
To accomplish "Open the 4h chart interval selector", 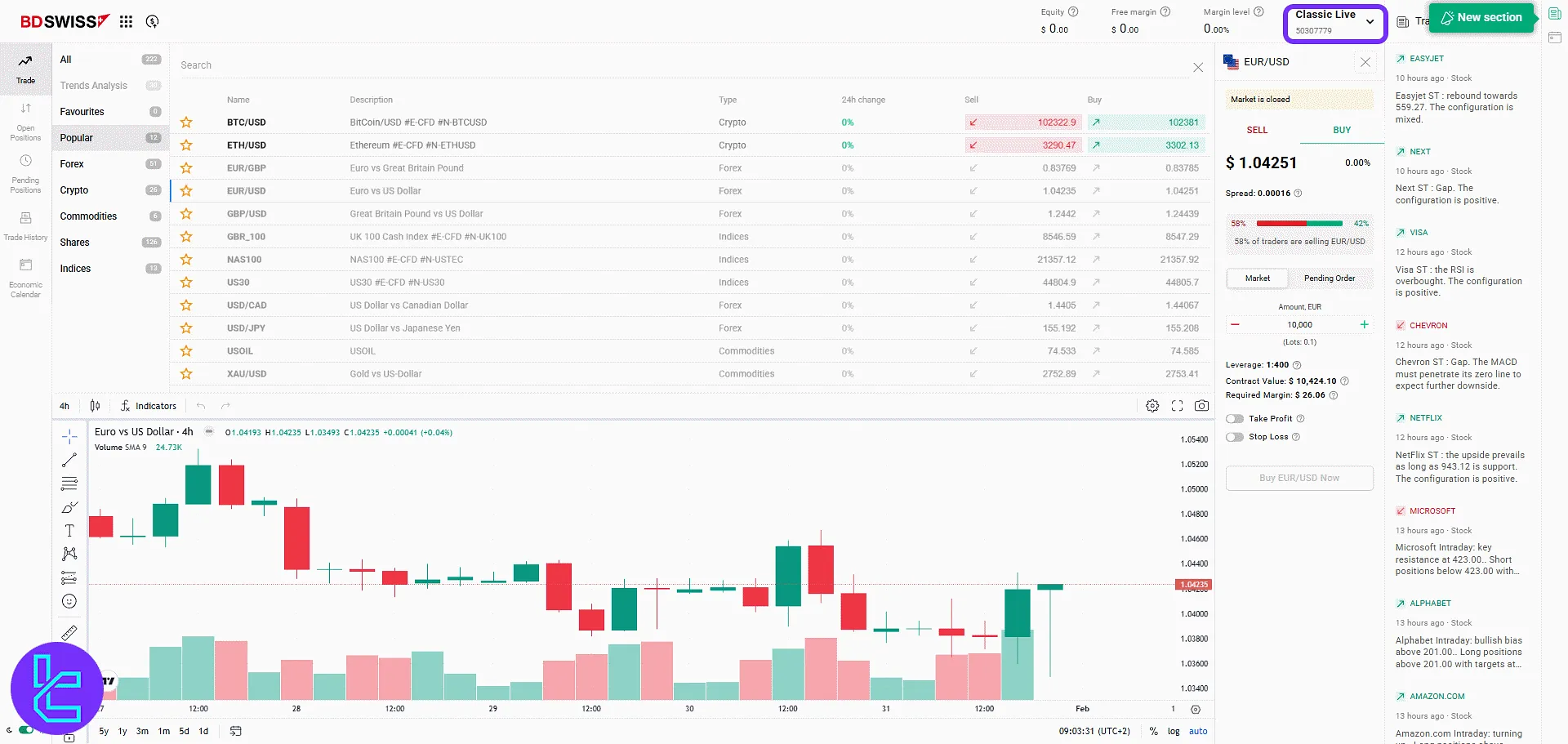I will tap(65, 406).
